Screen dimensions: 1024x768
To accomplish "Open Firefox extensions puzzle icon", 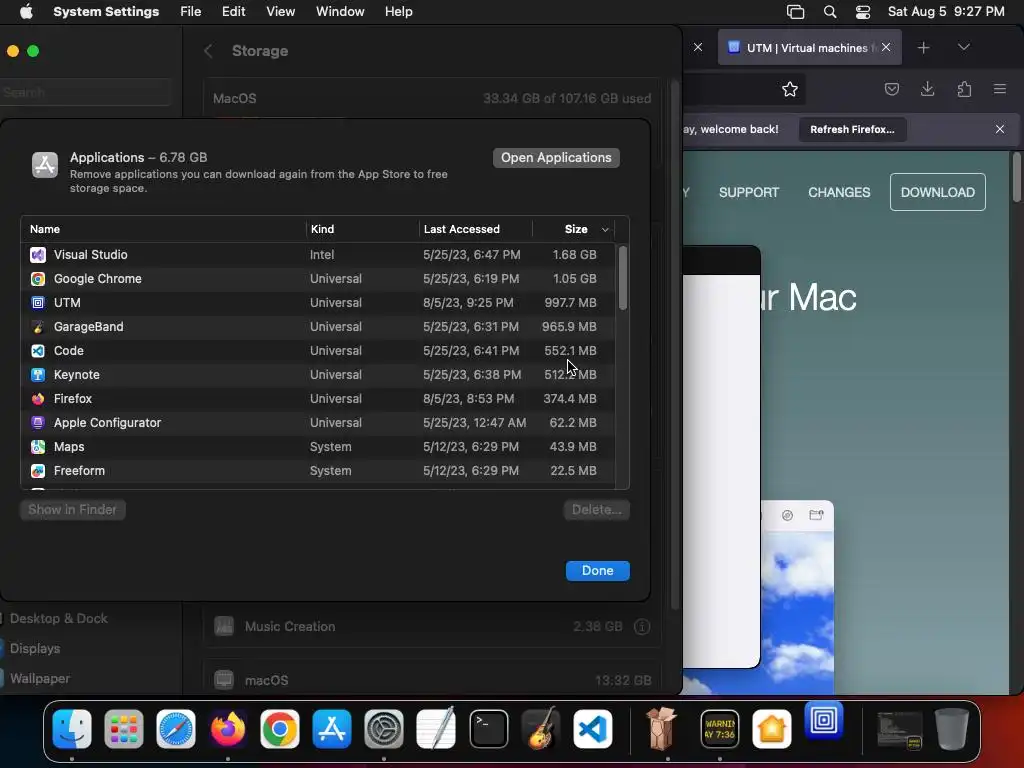I will [x=964, y=89].
